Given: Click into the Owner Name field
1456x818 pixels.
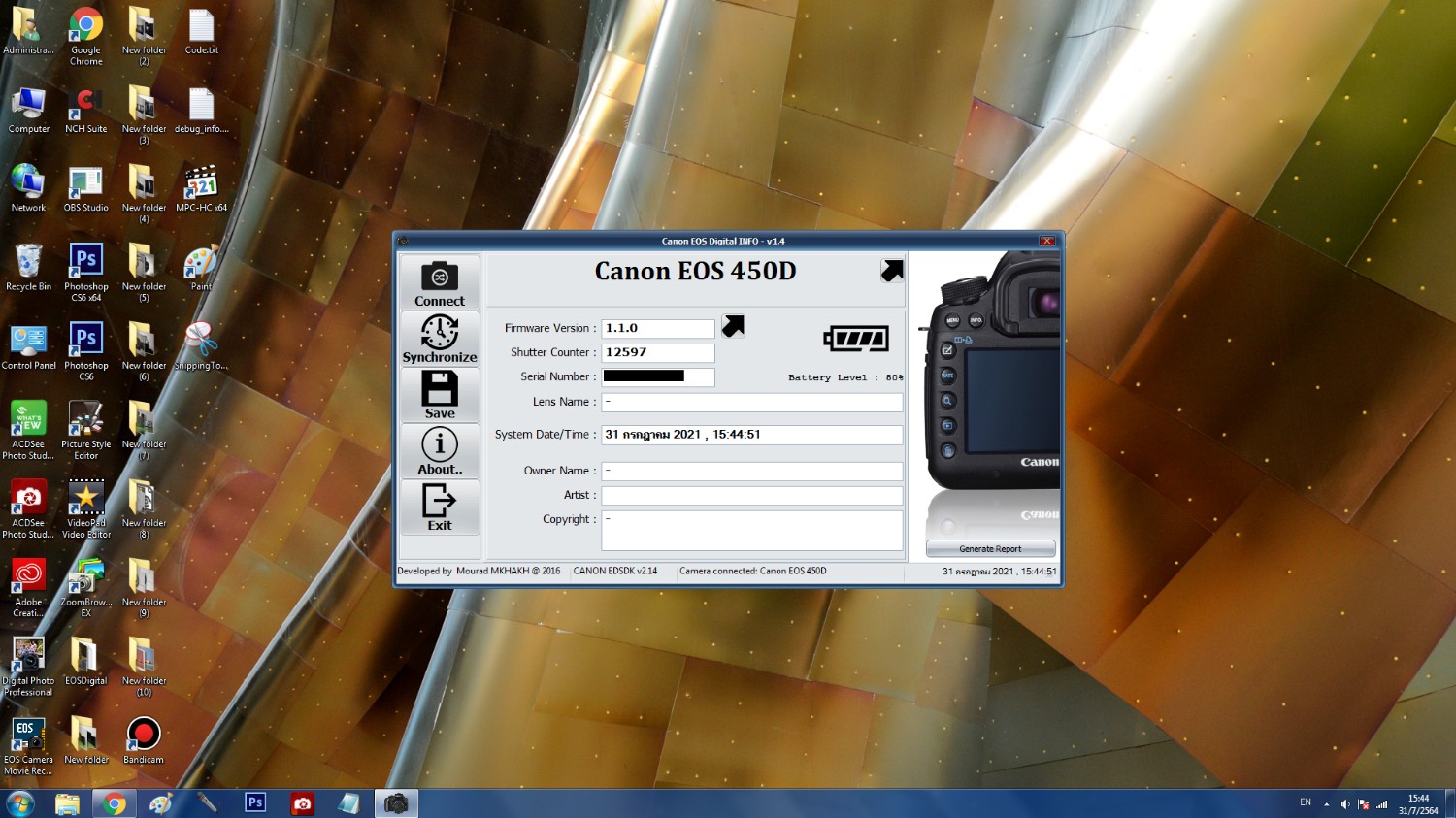Looking at the screenshot, I should click(x=752, y=471).
